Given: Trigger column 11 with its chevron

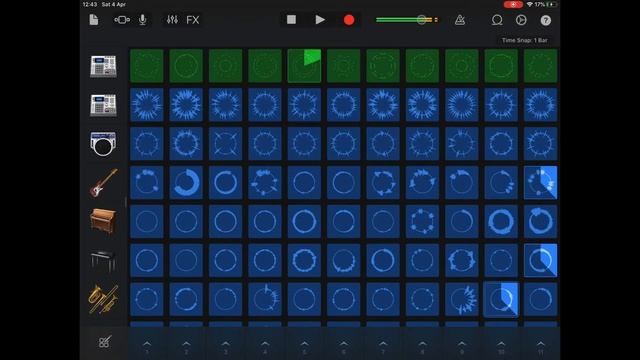Looking at the screenshot, I should (540, 344).
